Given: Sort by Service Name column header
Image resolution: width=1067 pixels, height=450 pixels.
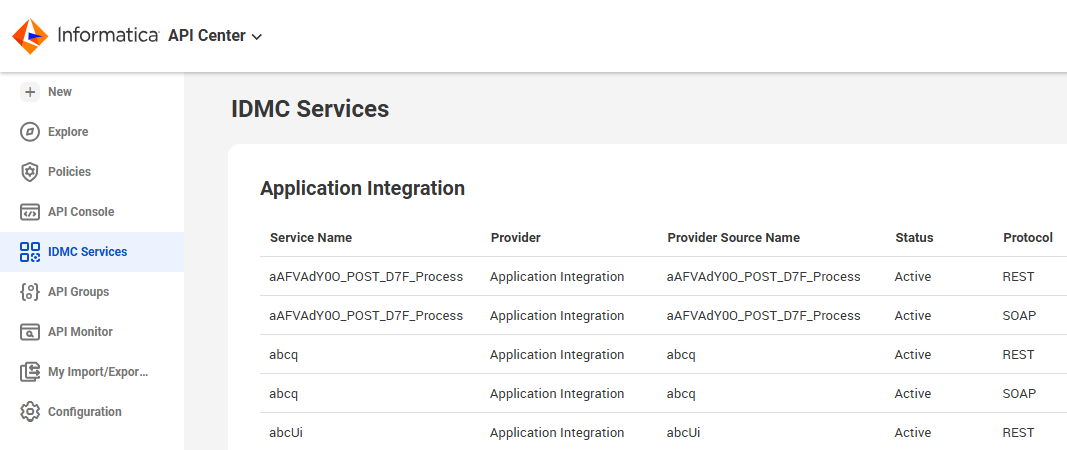Looking at the screenshot, I should [x=311, y=238].
